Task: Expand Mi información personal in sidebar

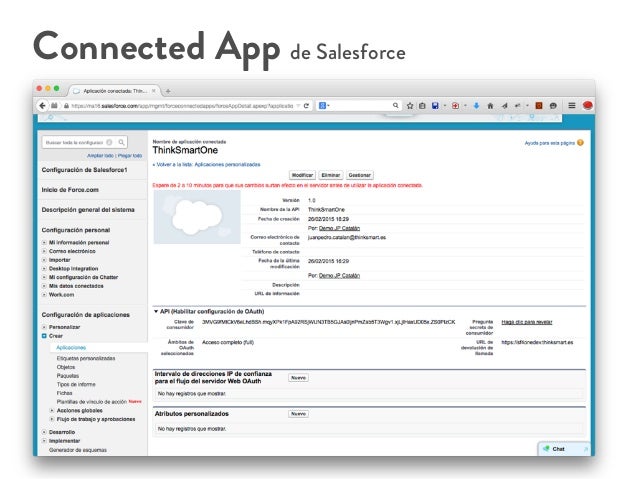Action: pyautogui.click(x=44, y=242)
